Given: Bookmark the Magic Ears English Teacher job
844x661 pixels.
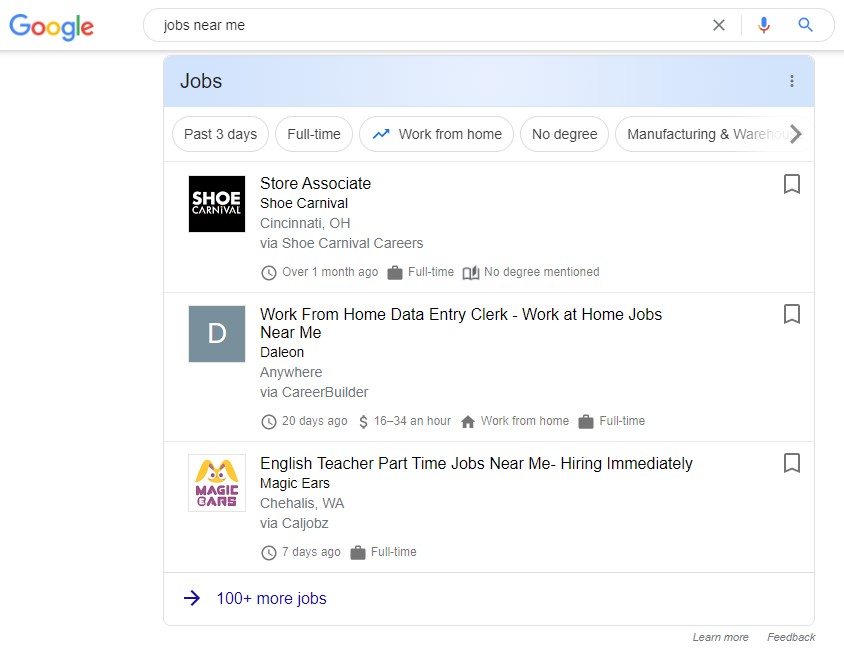Looking at the screenshot, I should pos(791,463).
